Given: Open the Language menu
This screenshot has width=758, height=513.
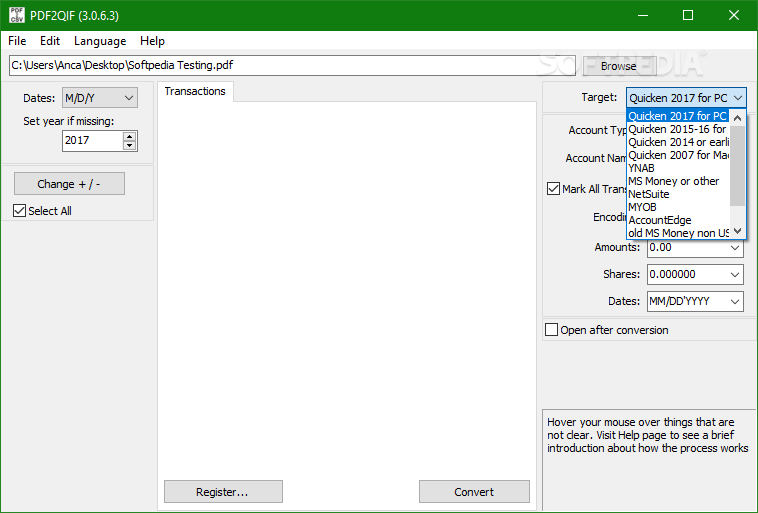Looking at the screenshot, I should pos(100,41).
